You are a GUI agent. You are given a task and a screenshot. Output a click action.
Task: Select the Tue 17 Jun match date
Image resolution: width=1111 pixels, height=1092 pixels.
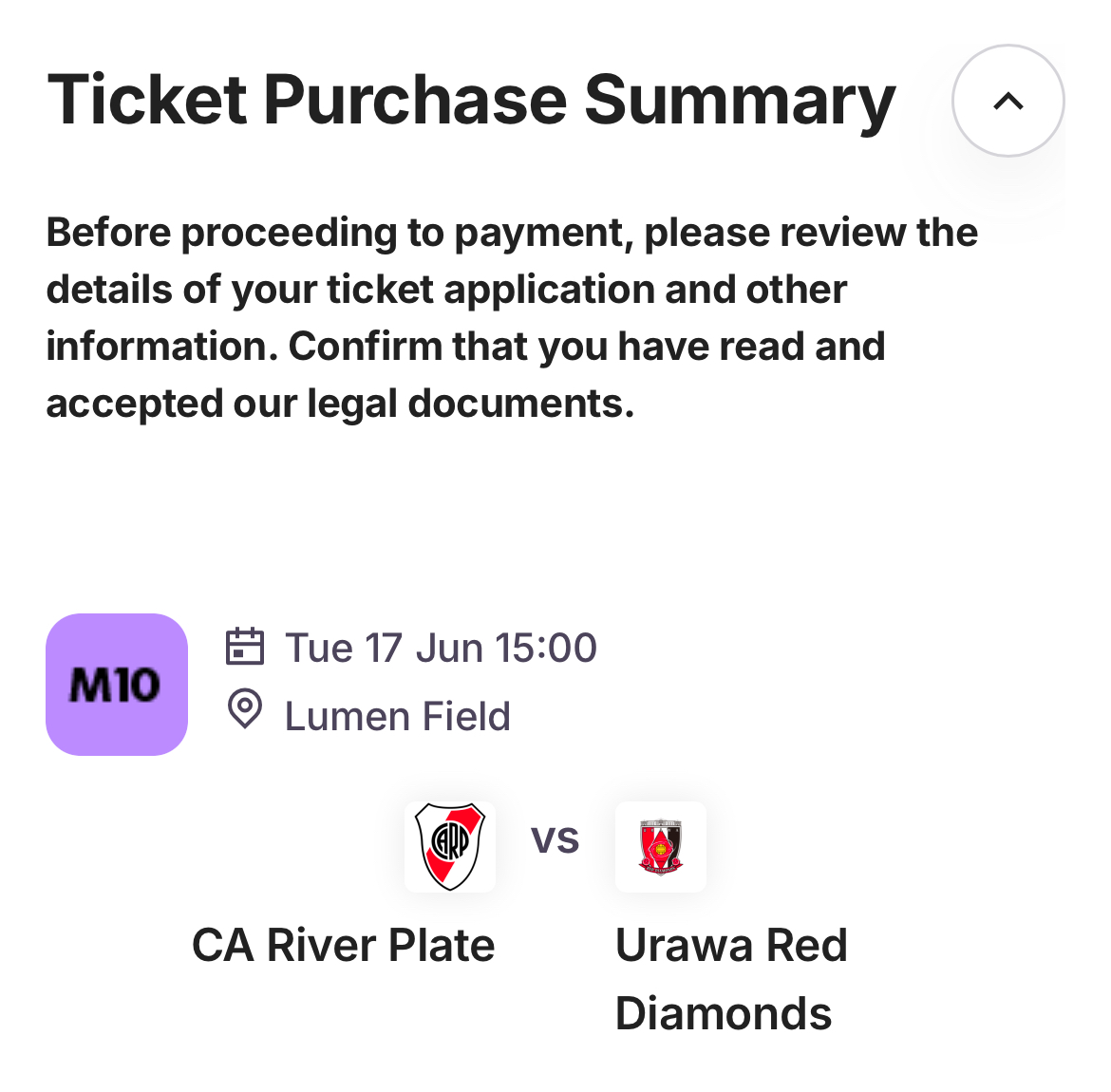[x=385, y=649]
